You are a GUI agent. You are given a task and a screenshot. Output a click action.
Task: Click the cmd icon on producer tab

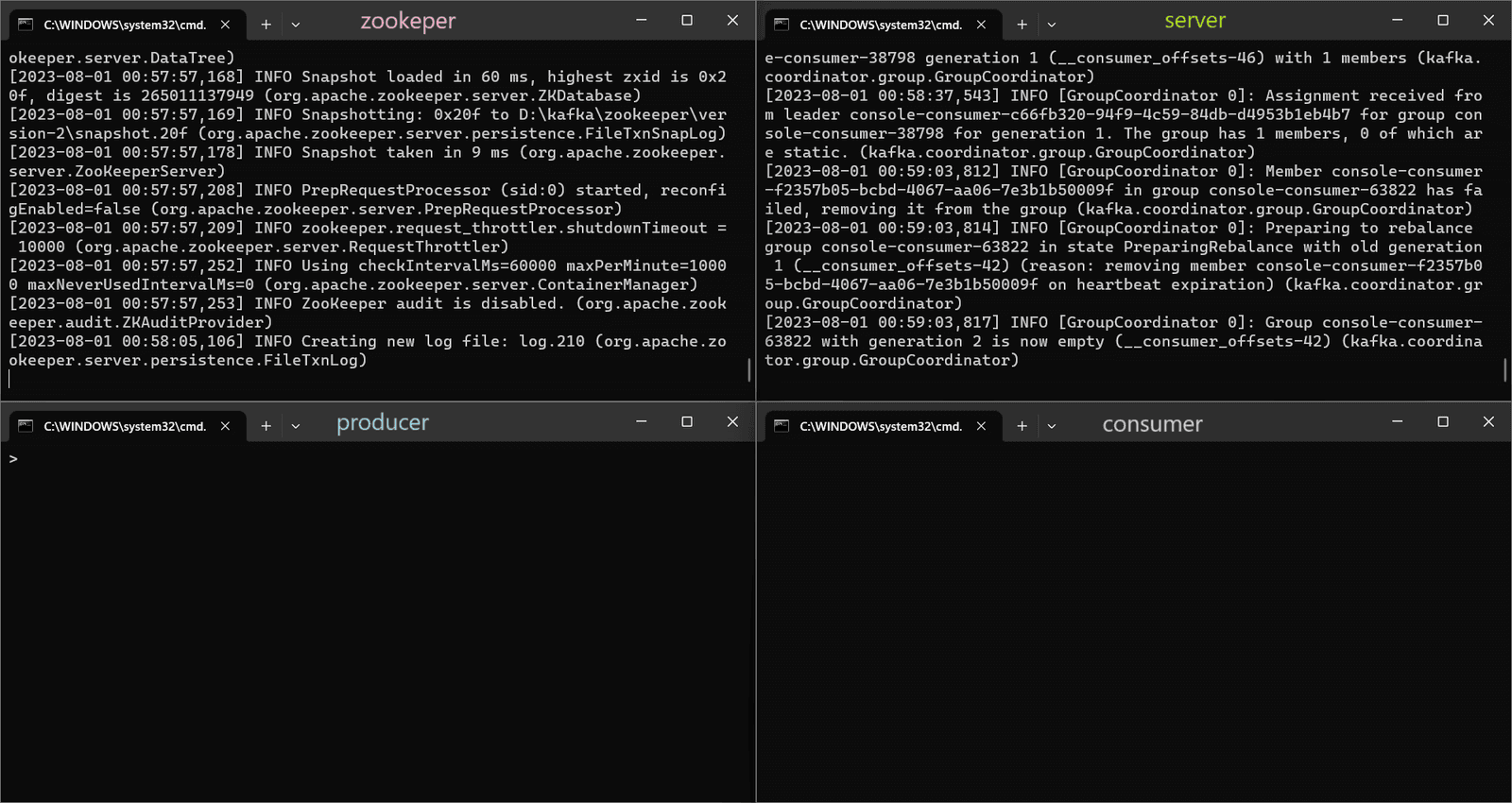(26, 426)
